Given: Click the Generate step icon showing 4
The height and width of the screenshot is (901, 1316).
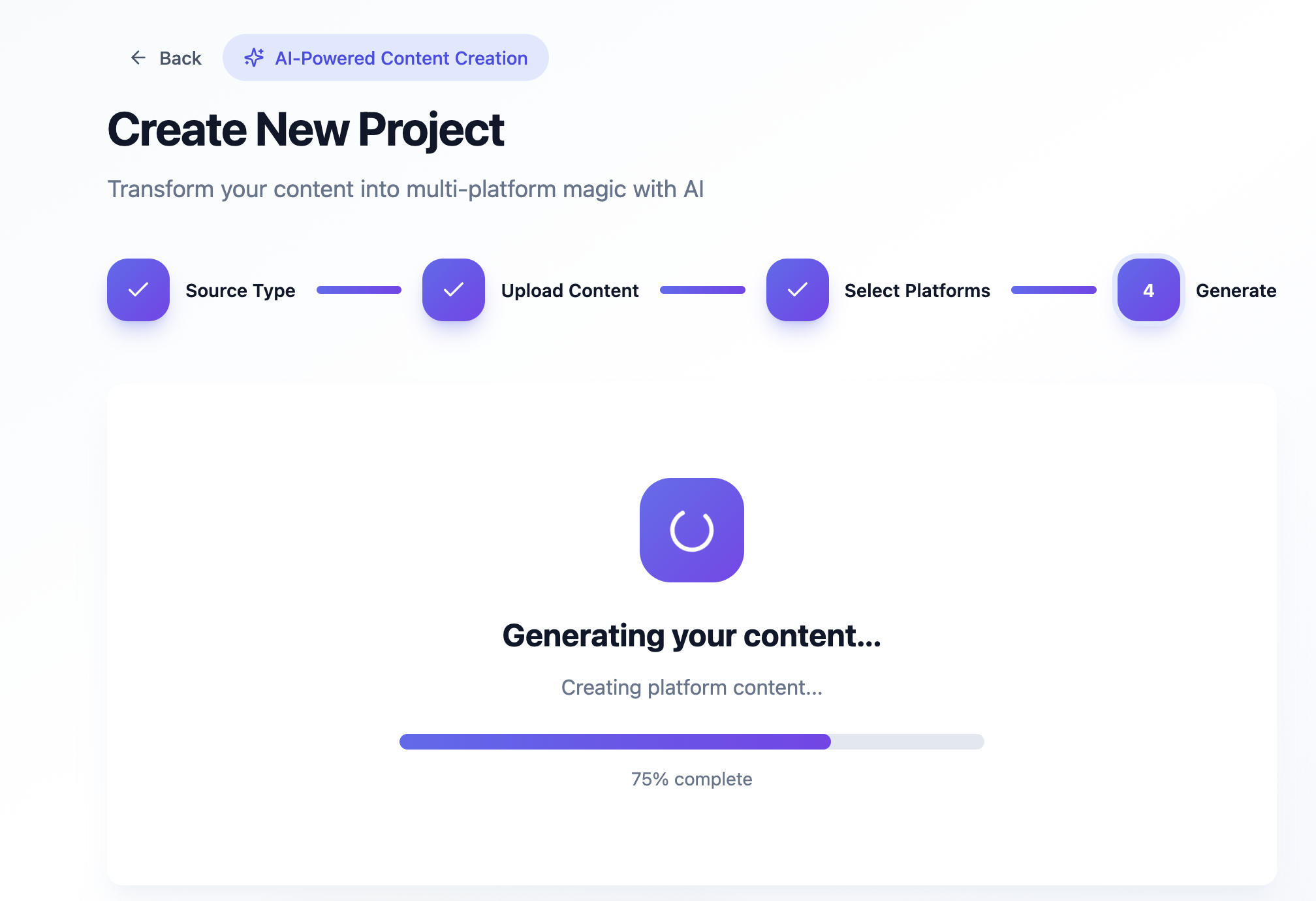Looking at the screenshot, I should coord(1148,290).
